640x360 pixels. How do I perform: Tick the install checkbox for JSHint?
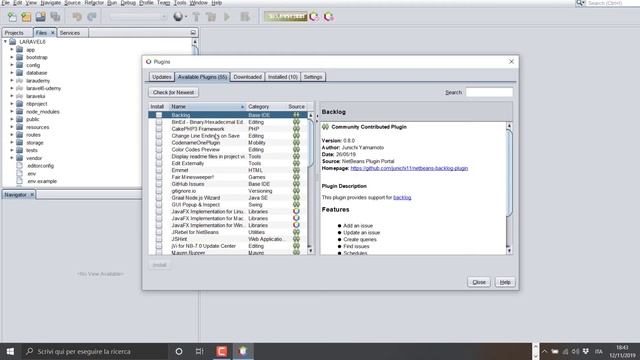tap(159, 239)
